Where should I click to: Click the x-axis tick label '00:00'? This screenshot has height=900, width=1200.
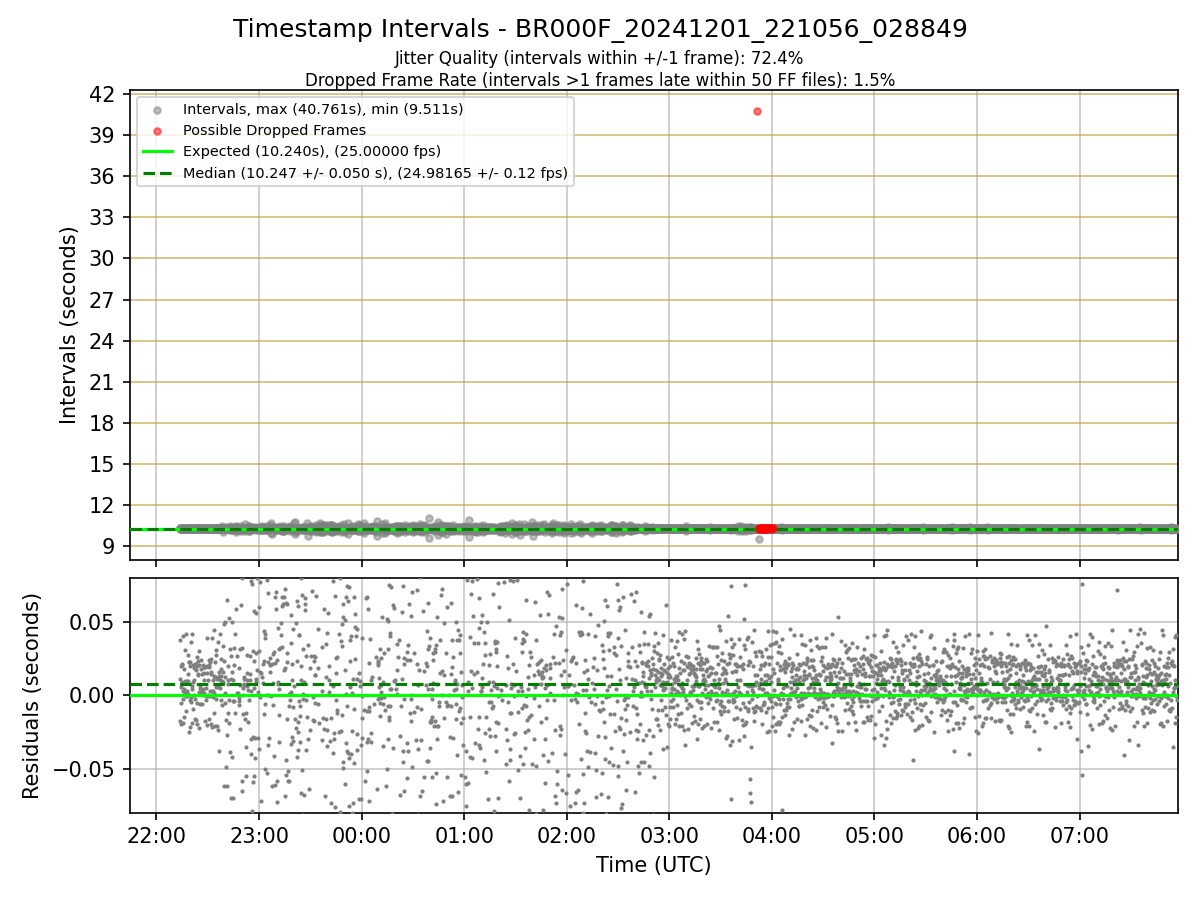[x=361, y=834]
